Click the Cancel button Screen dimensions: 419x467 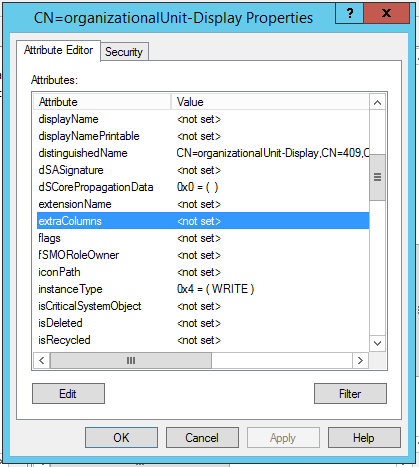tap(202, 438)
